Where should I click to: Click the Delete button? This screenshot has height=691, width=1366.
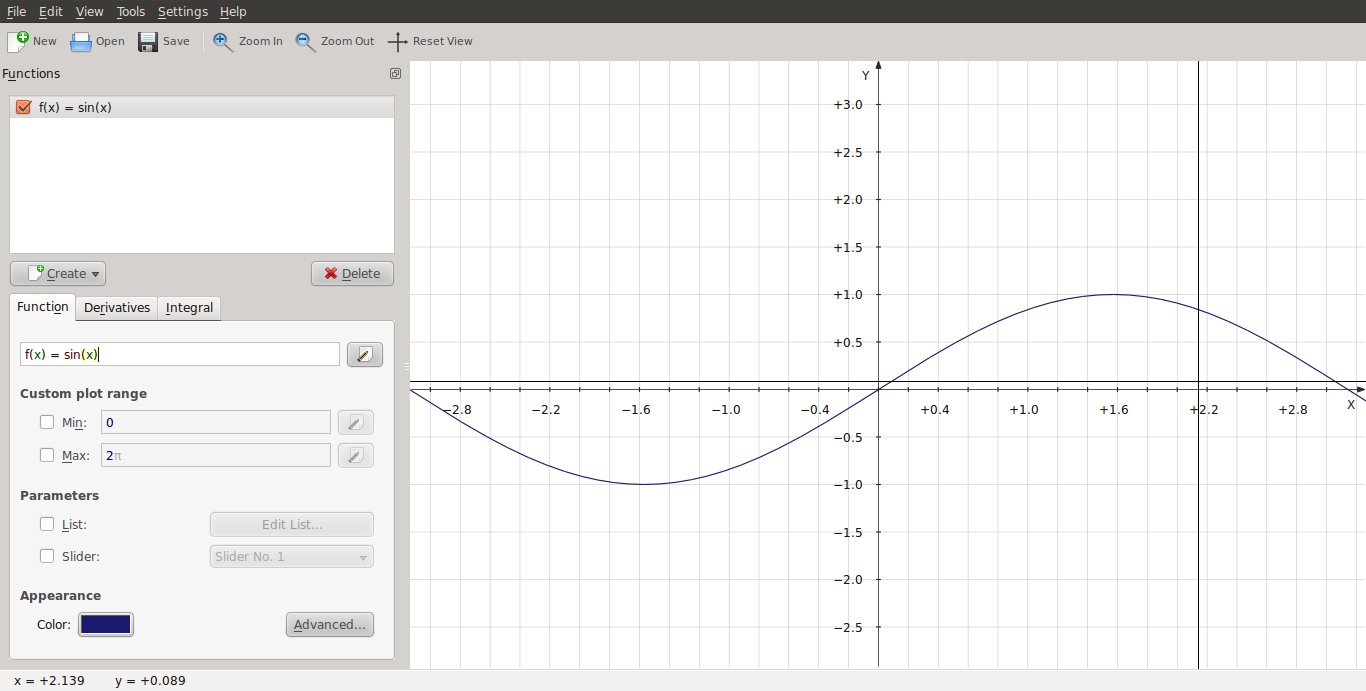pos(352,273)
